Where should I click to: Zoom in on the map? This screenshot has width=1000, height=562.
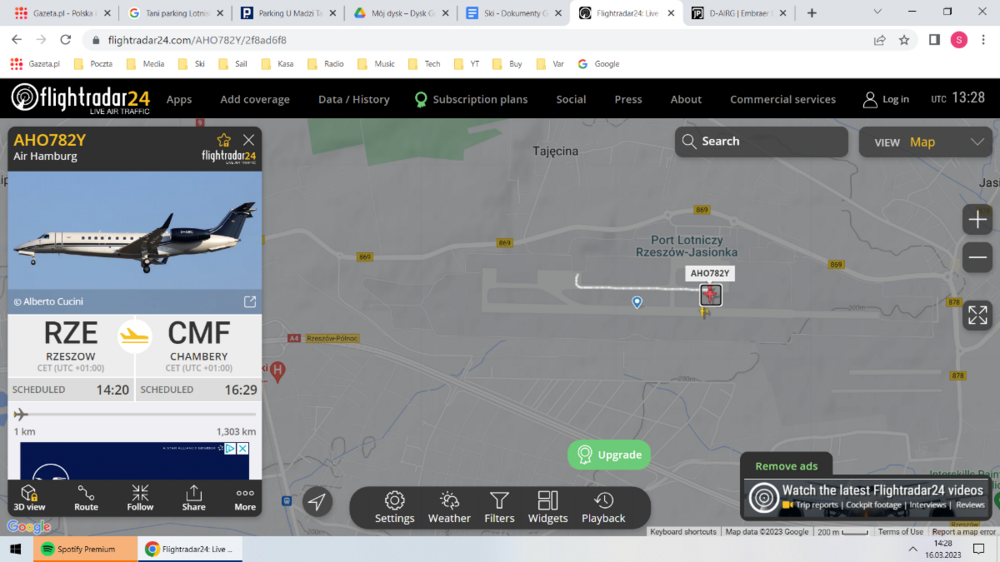tap(977, 220)
